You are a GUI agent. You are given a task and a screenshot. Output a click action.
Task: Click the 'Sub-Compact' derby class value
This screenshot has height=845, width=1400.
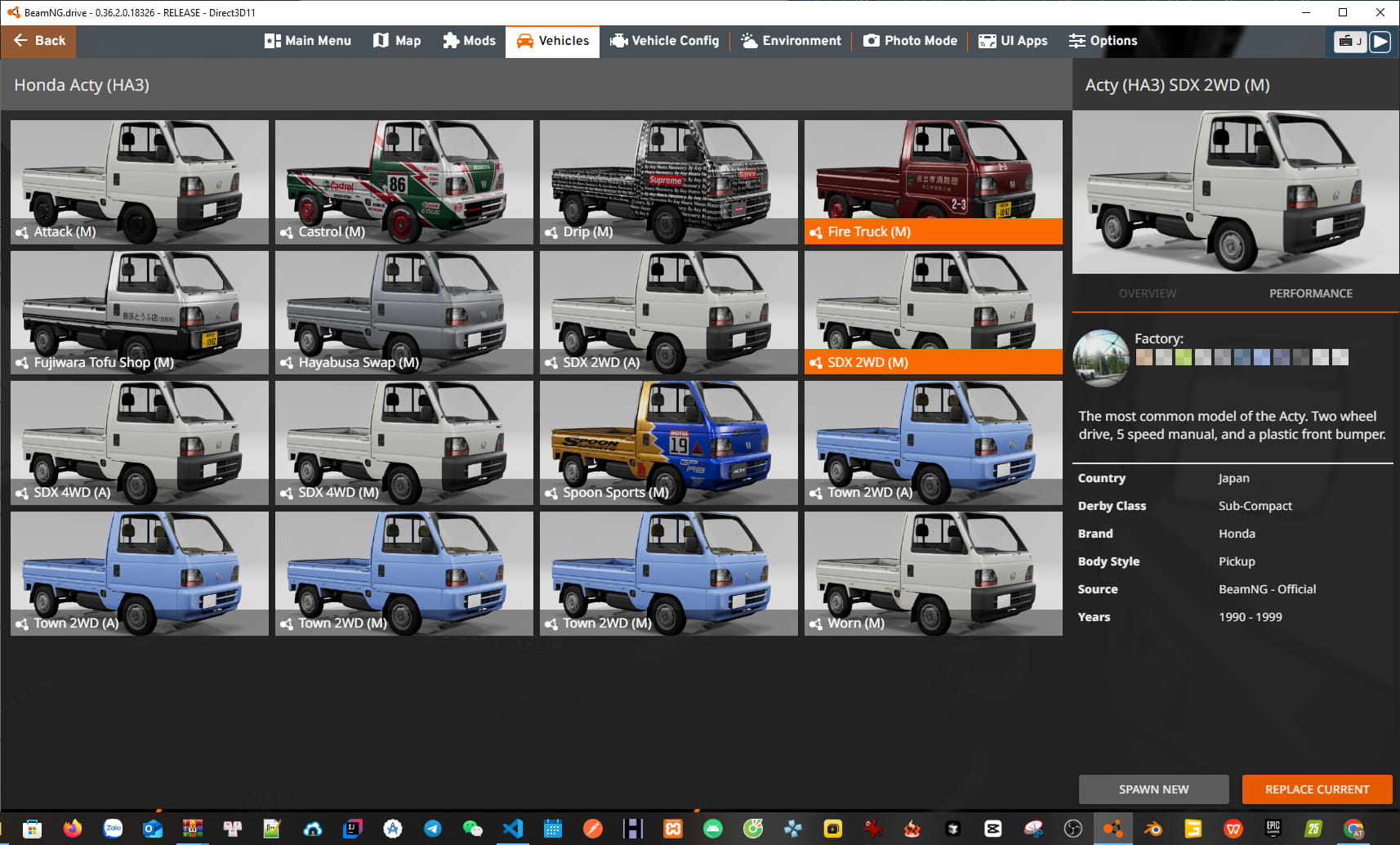pyautogui.click(x=1255, y=506)
